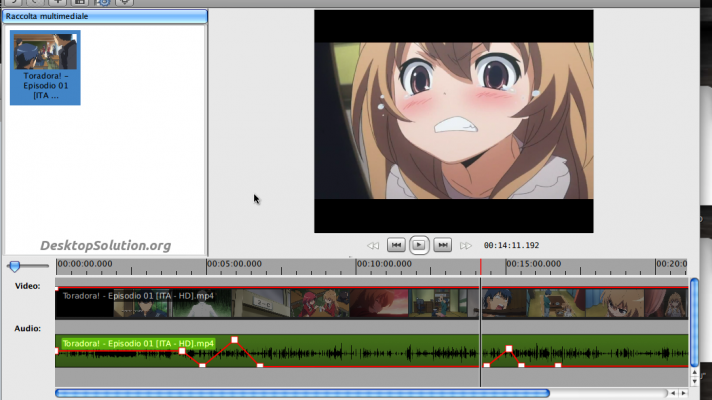This screenshot has height=400, width=712.
Task: Click the fast-forward double-arrow icon
Action: (x=466, y=245)
